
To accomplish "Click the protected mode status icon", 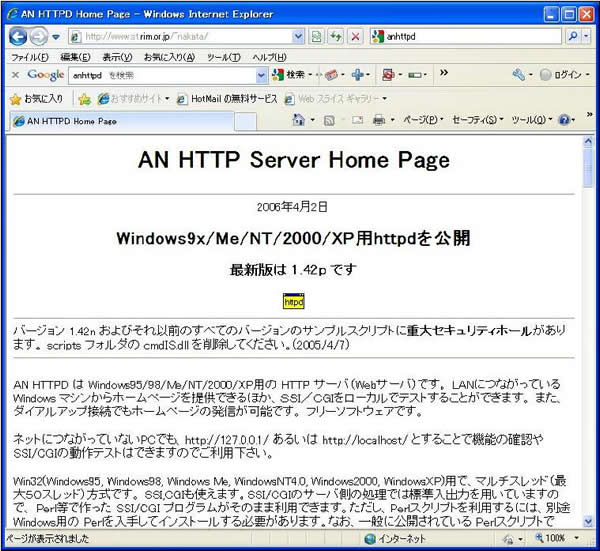I will pos(508,539).
